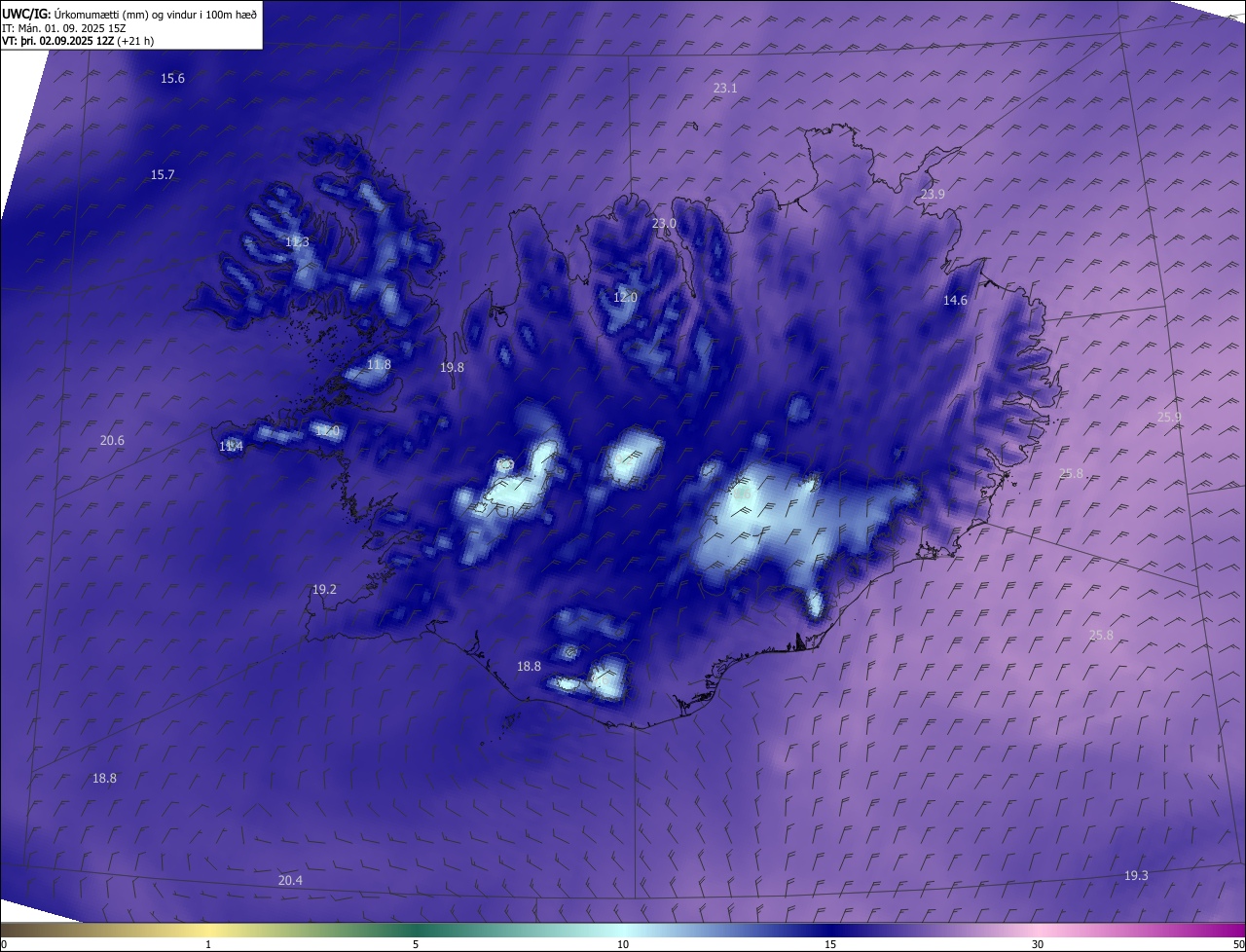The image size is (1246, 952).
Task: Click the UWC/IG map title text
Action: [129, 14]
